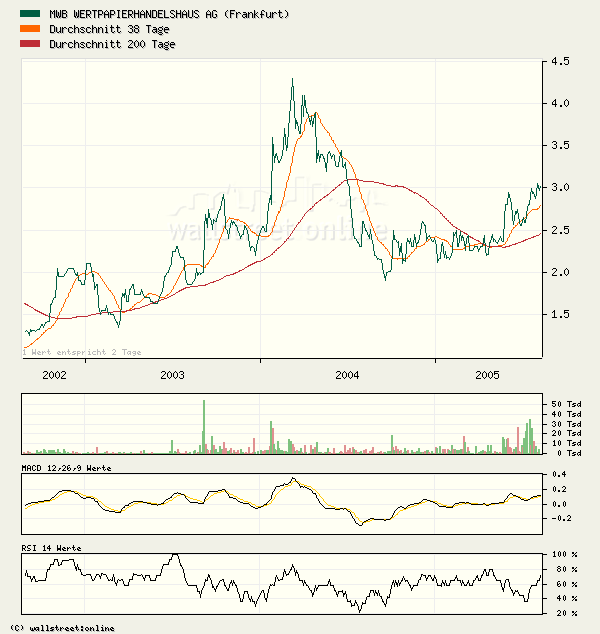The width and height of the screenshot is (600, 634).
Task: Click the 100 % label on RSI axis
Action: 565,554
